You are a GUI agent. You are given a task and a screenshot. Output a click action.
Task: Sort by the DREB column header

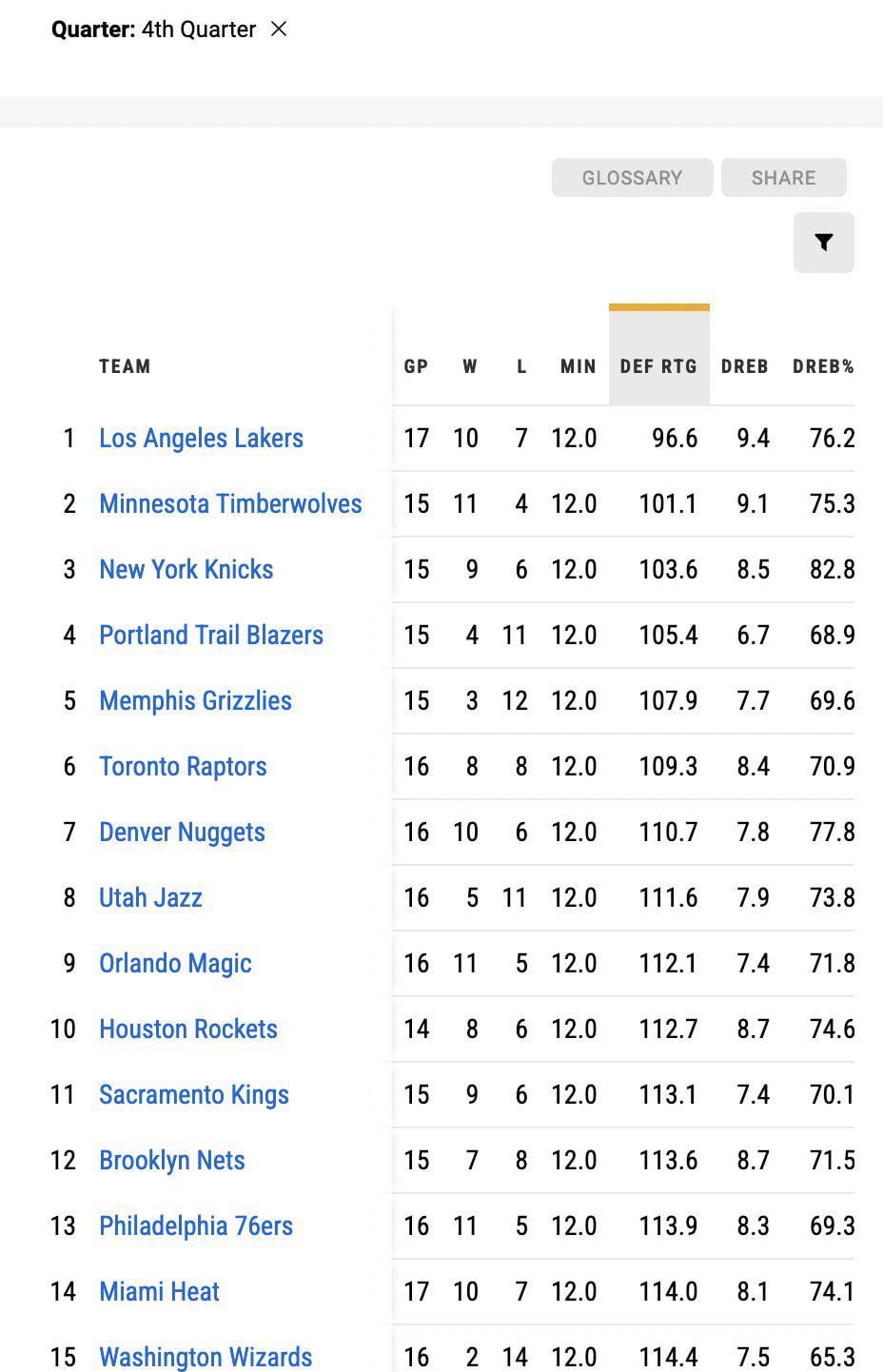pos(744,366)
